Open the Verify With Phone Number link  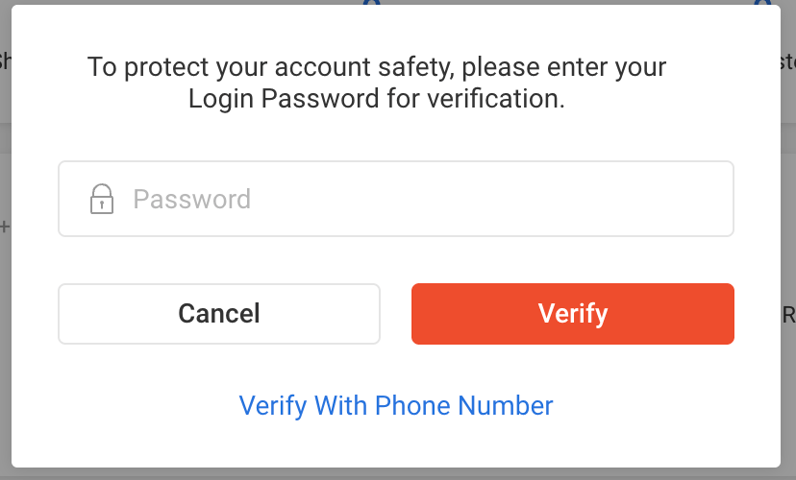(396, 406)
